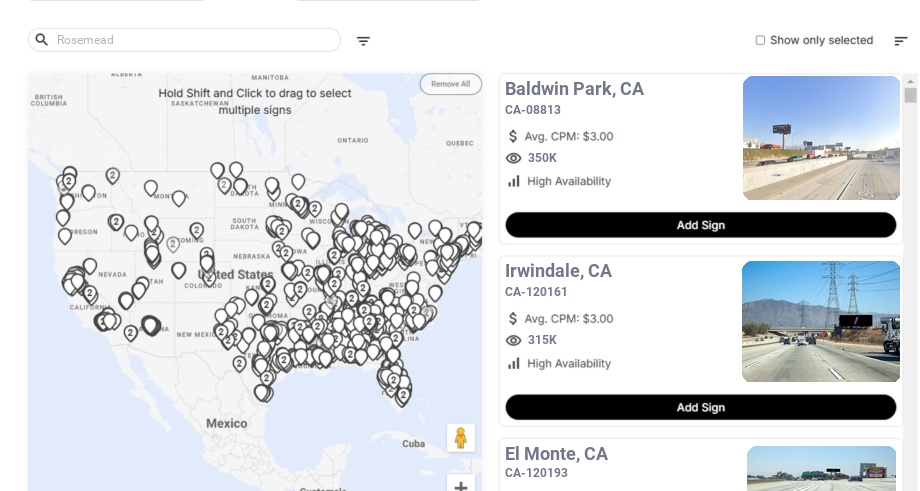Click the Baldwin Park availability bars icon

tap(513, 181)
